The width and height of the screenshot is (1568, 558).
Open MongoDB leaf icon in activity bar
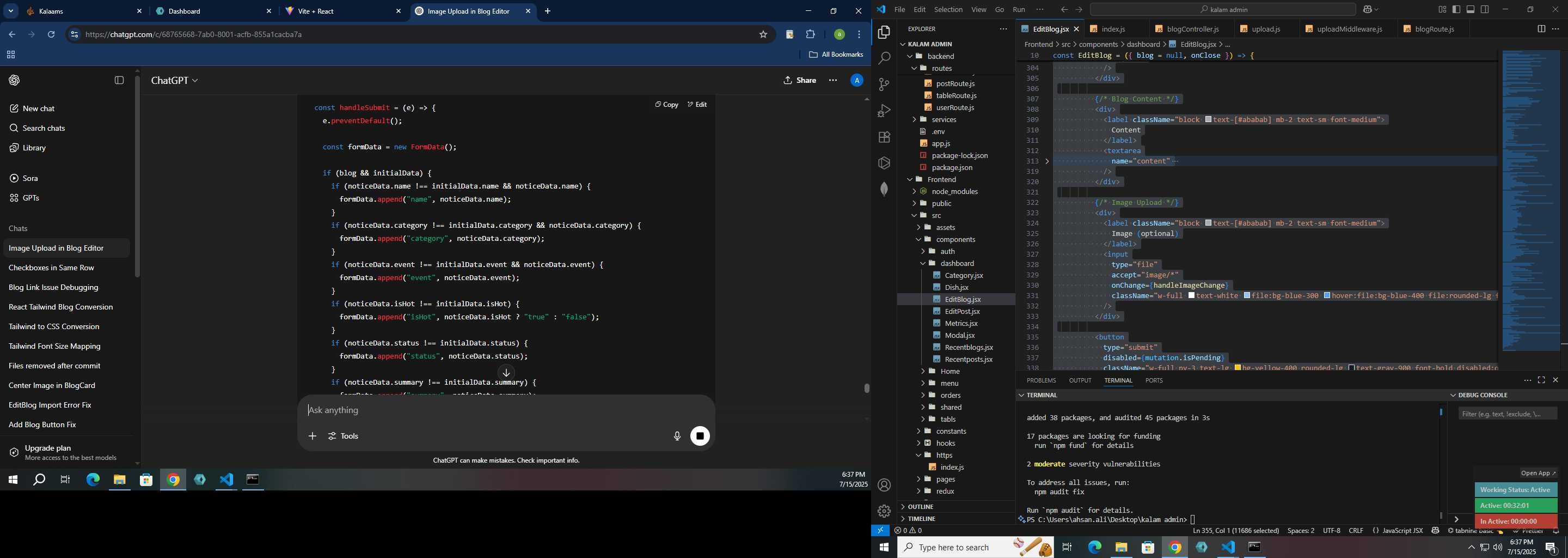pyautogui.click(x=884, y=190)
